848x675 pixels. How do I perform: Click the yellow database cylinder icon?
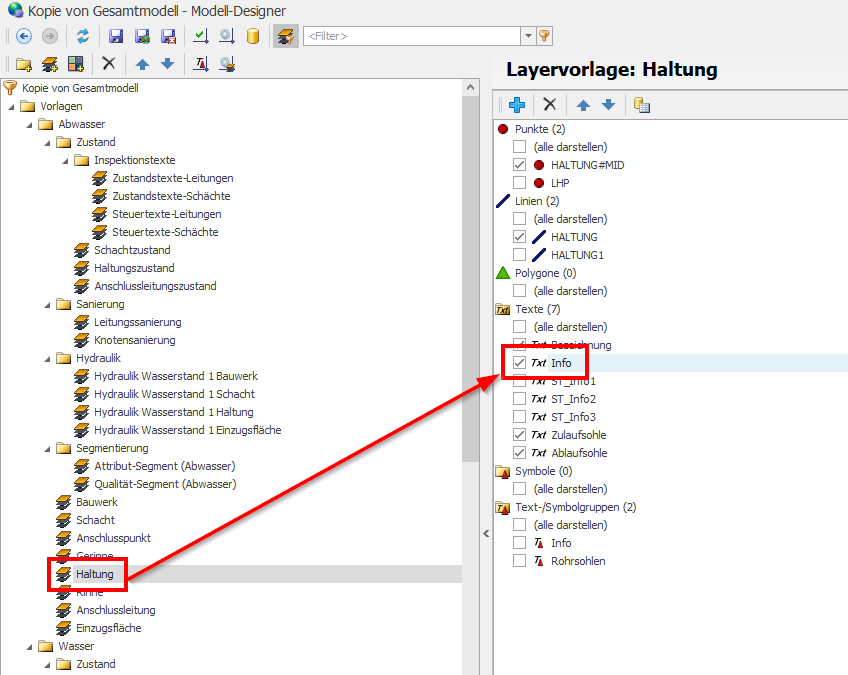tap(253, 36)
